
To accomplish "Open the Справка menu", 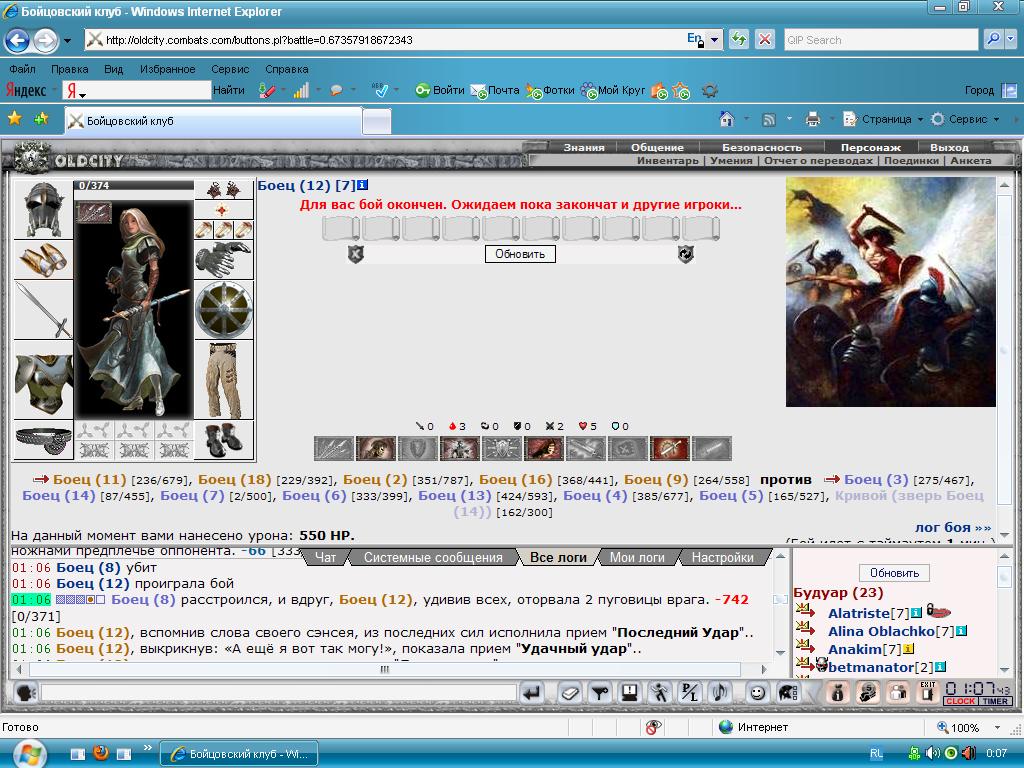I will tap(287, 69).
